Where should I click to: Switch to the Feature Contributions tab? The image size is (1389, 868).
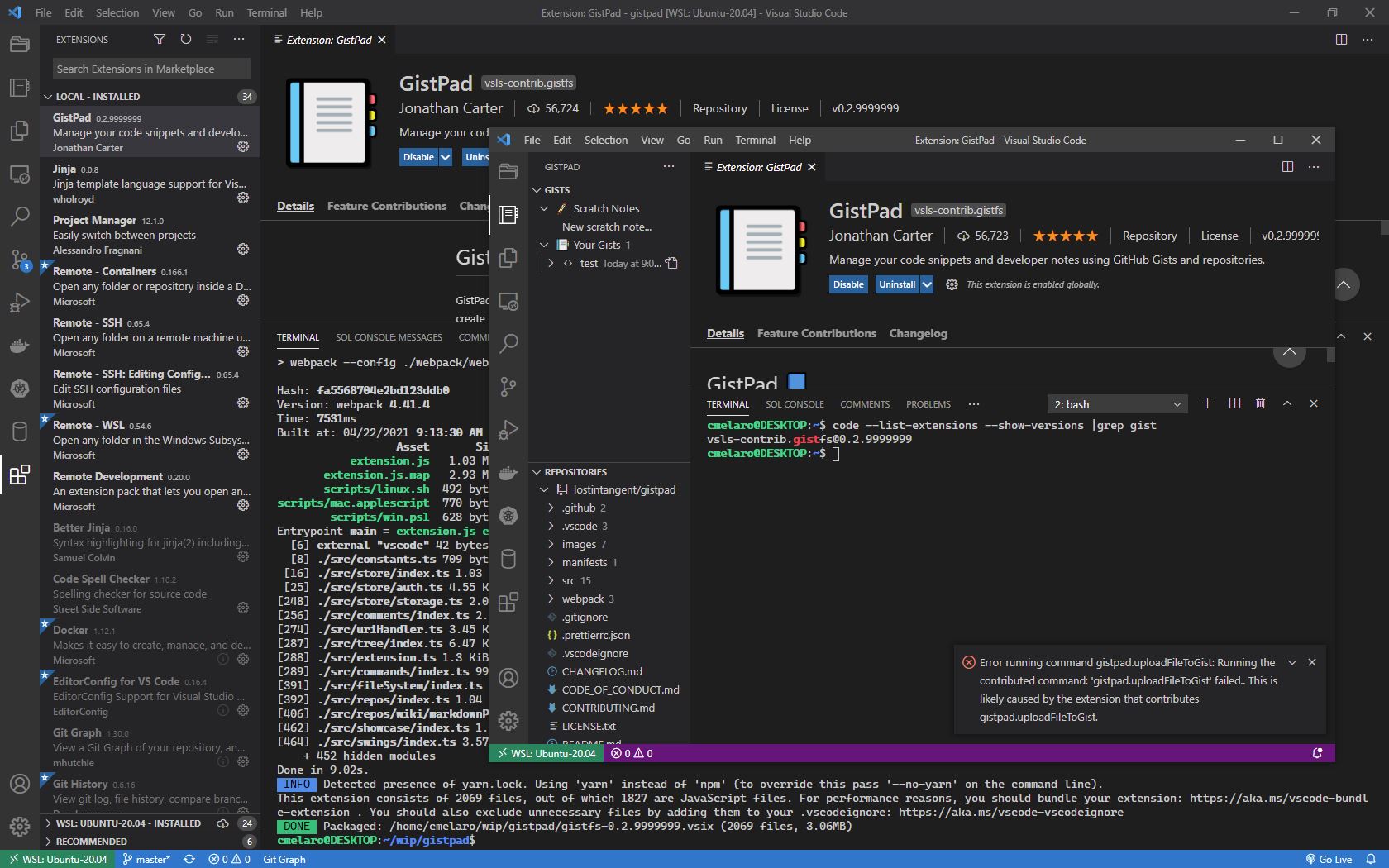pyautogui.click(x=817, y=333)
